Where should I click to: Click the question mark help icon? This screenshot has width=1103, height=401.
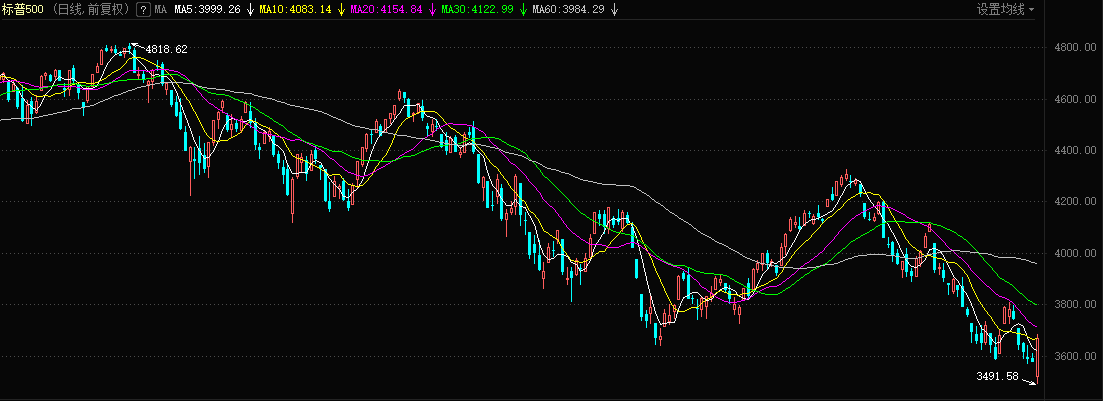tap(143, 10)
